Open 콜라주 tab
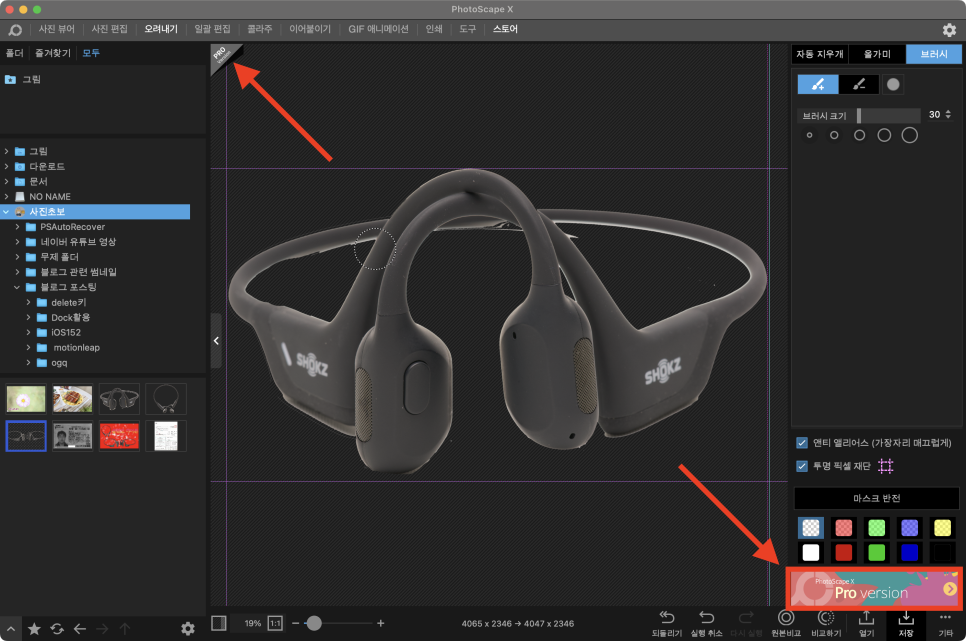The width and height of the screenshot is (966, 641). point(260,29)
